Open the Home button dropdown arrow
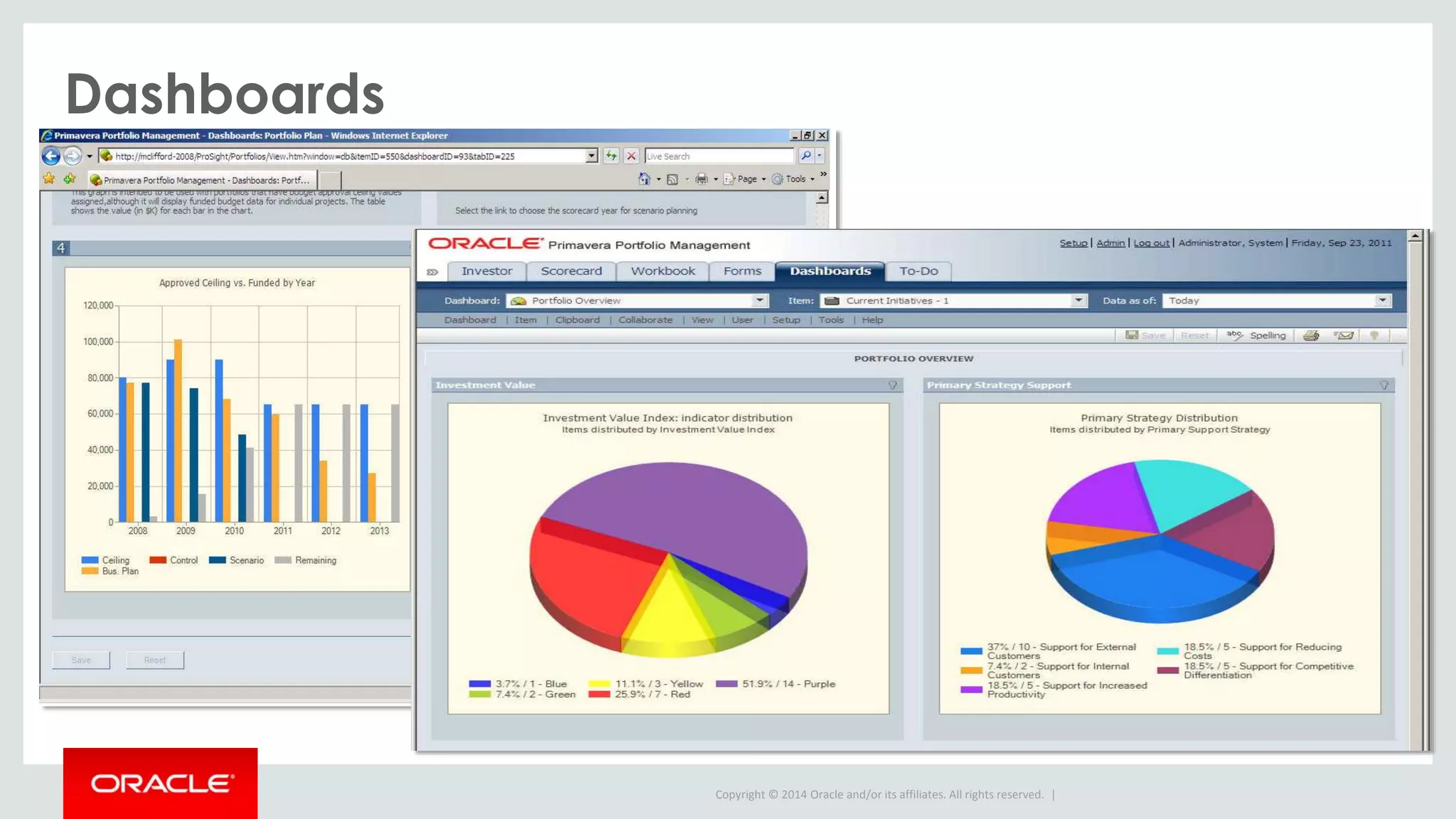 [x=658, y=179]
